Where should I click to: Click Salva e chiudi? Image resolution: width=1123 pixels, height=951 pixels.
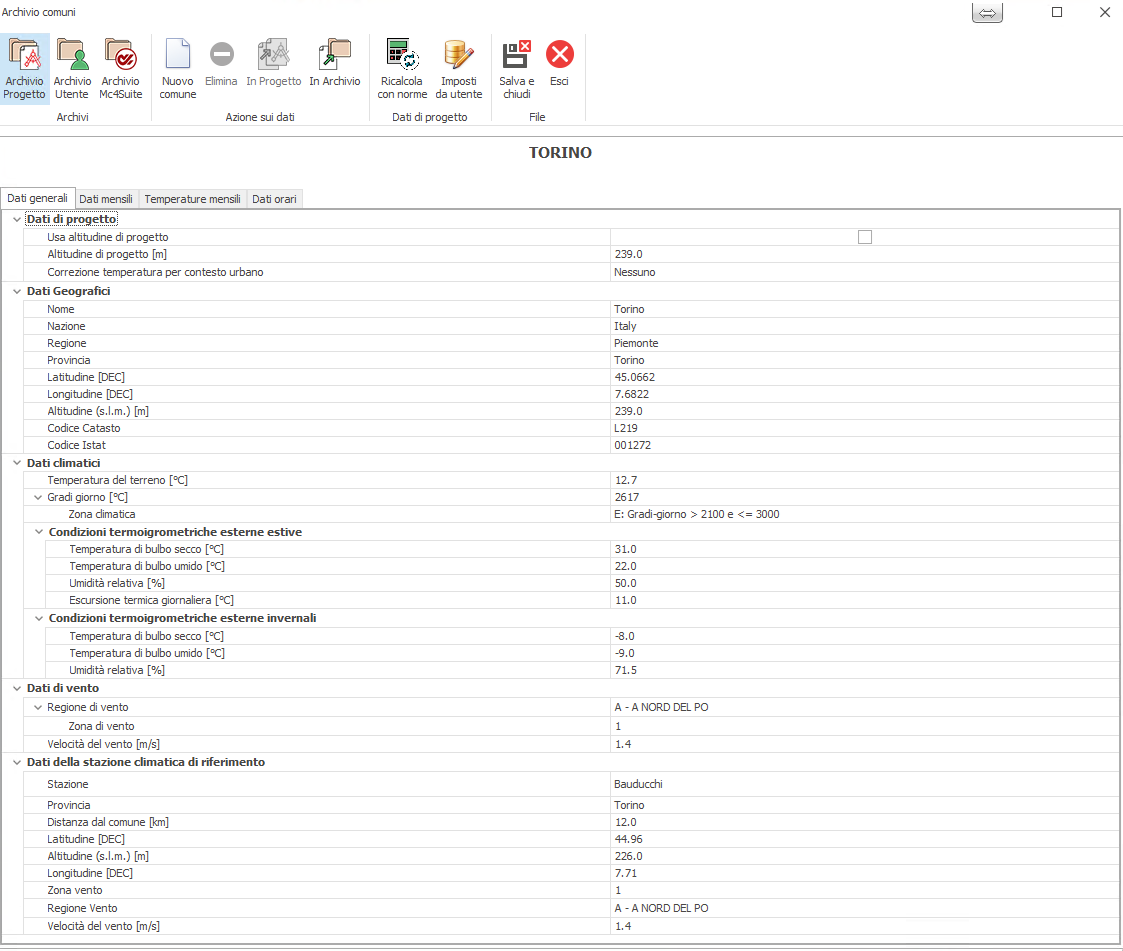pyautogui.click(x=517, y=68)
